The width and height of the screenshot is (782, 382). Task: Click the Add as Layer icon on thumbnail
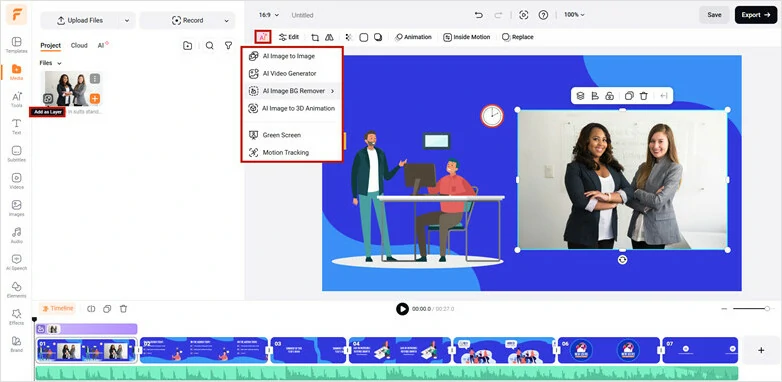pyautogui.click(x=48, y=99)
